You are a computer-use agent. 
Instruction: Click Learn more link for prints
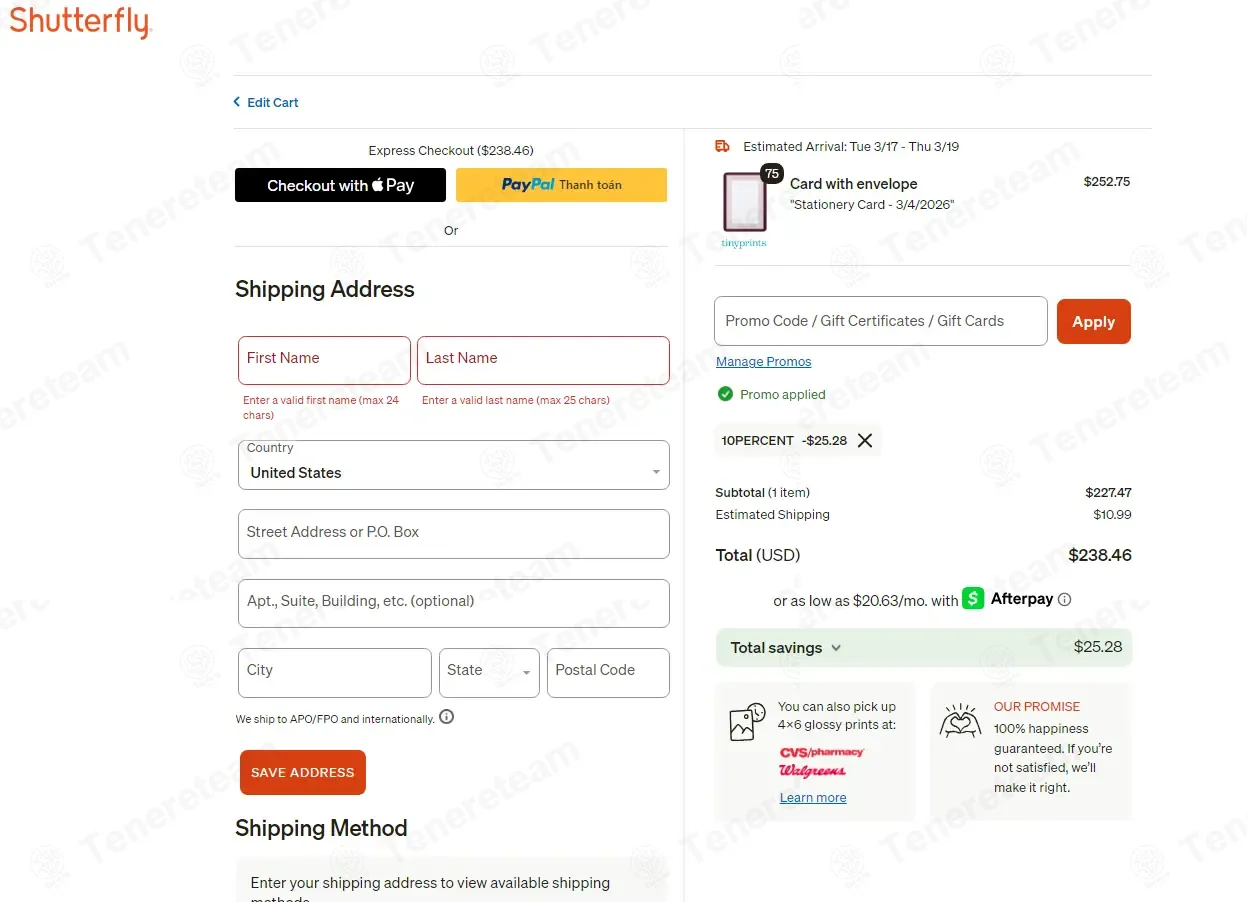[813, 798]
